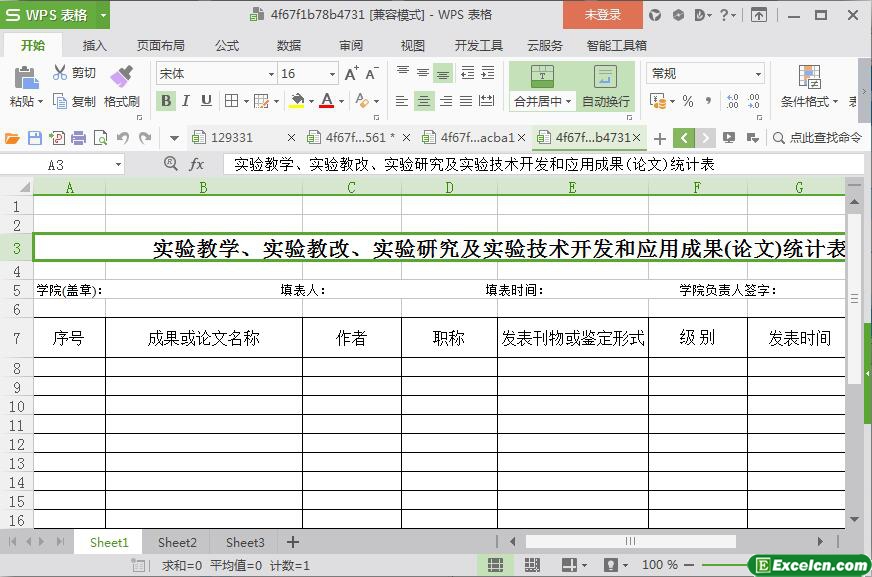
Task: Expand the font size dropdown showing 16
Action: (332, 74)
